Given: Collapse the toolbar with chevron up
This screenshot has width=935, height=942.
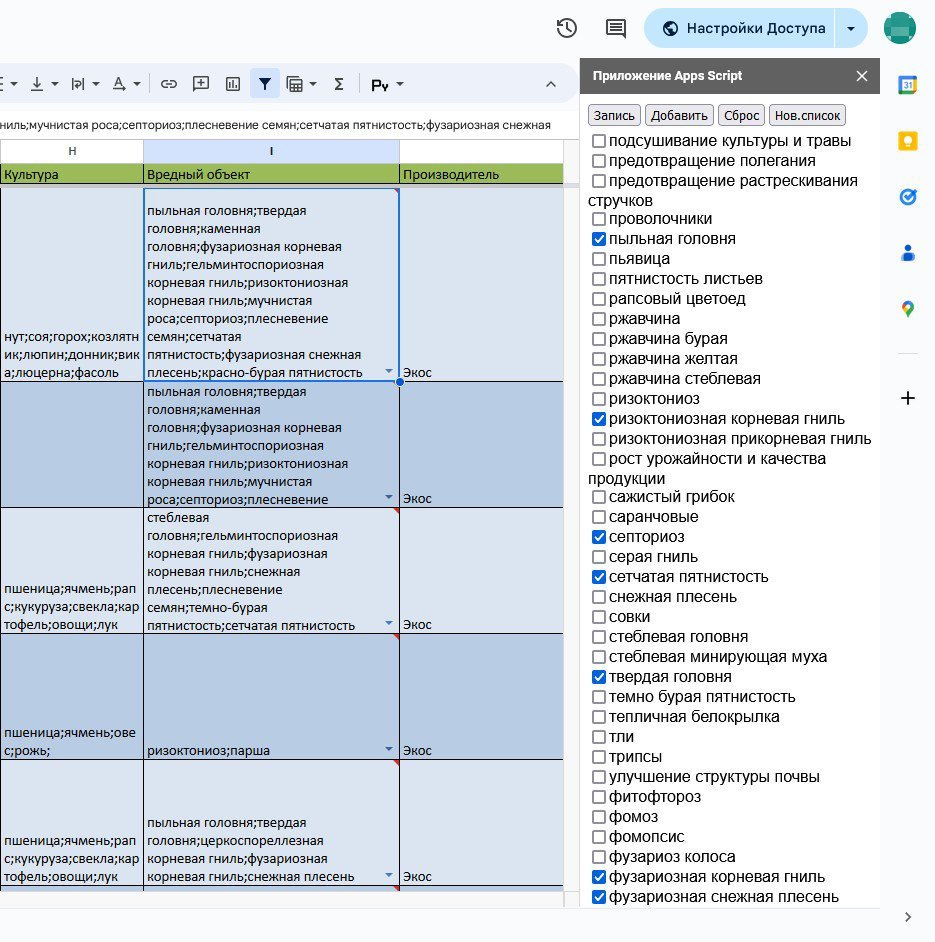Looking at the screenshot, I should [x=550, y=84].
